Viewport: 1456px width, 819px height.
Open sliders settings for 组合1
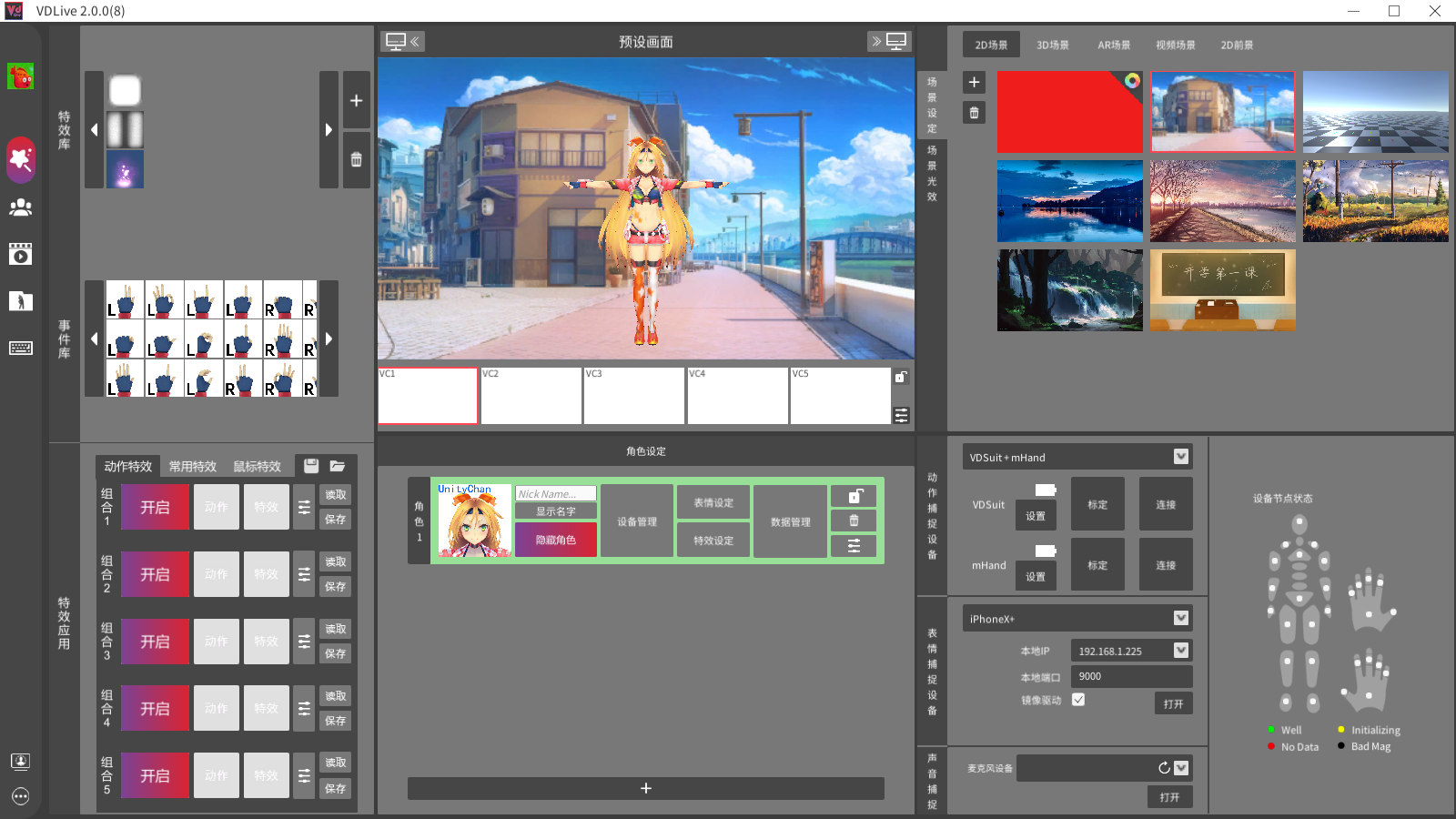[305, 508]
